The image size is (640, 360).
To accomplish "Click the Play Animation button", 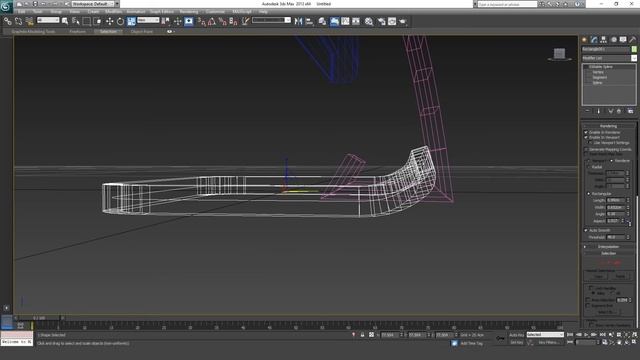I will click(x=586, y=335).
